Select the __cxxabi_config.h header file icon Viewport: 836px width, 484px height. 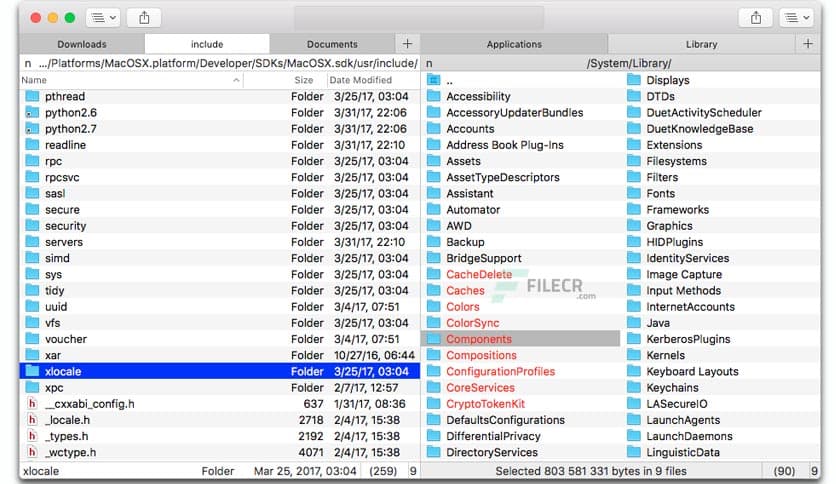33,404
